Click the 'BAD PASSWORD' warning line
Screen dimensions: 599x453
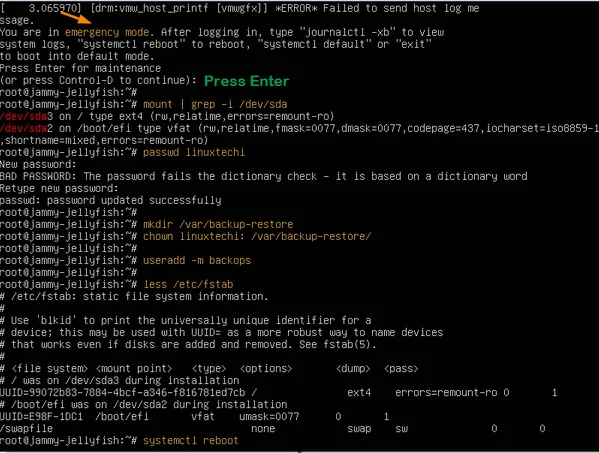264,176
